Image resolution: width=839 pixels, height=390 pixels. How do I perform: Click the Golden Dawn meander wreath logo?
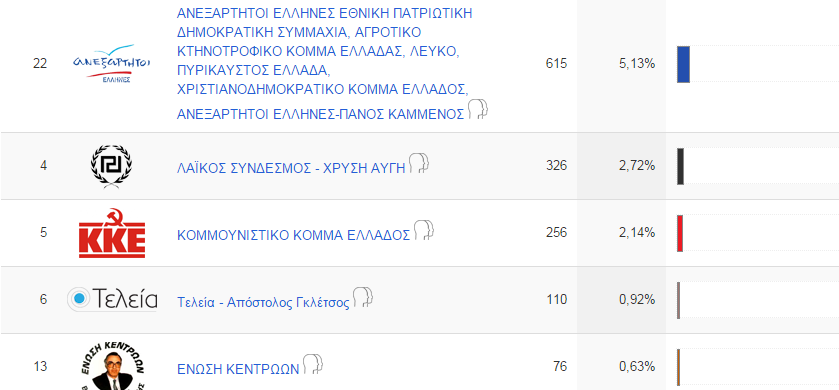(x=111, y=166)
